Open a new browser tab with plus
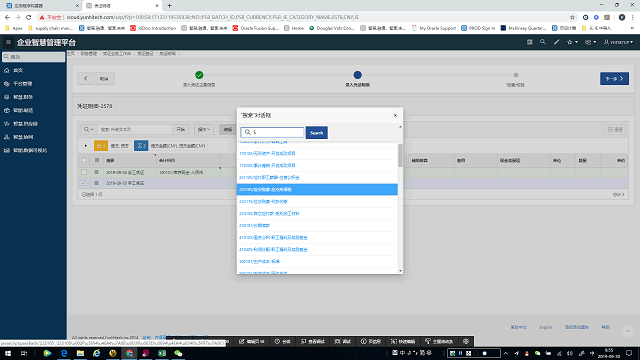This screenshot has width=640, height=360. coord(169,6)
